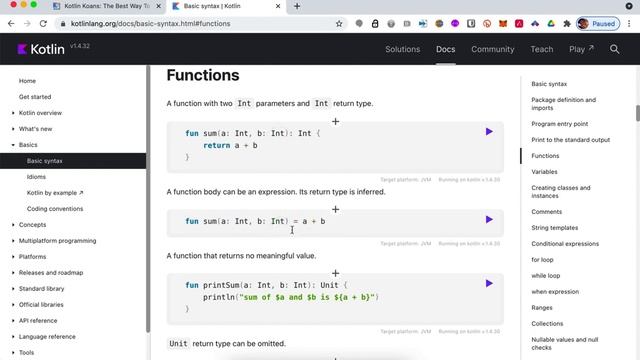Open the Community menu item
640x360 pixels.
point(493,49)
